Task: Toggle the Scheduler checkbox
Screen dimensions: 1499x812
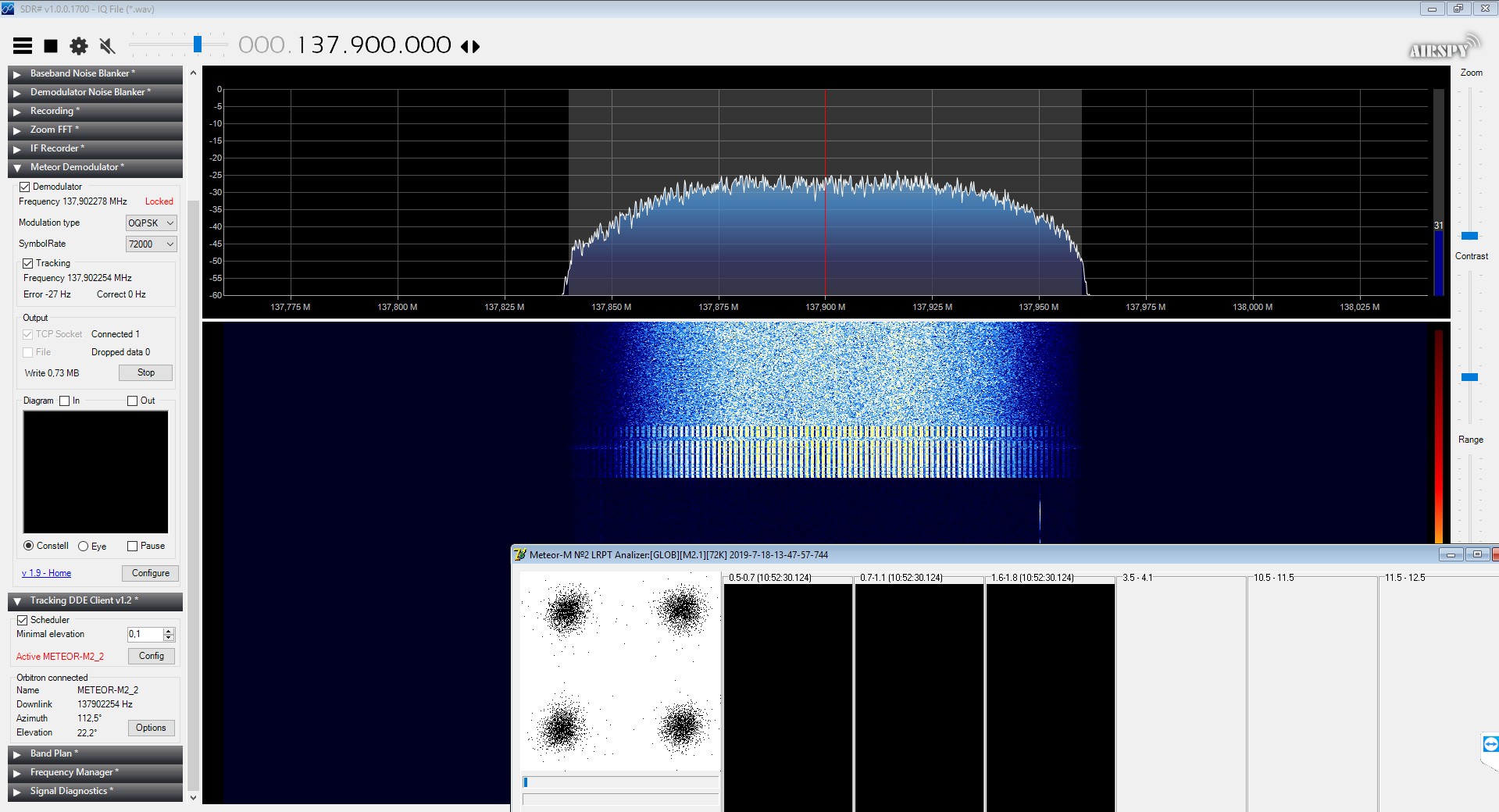Action: click(x=23, y=620)
